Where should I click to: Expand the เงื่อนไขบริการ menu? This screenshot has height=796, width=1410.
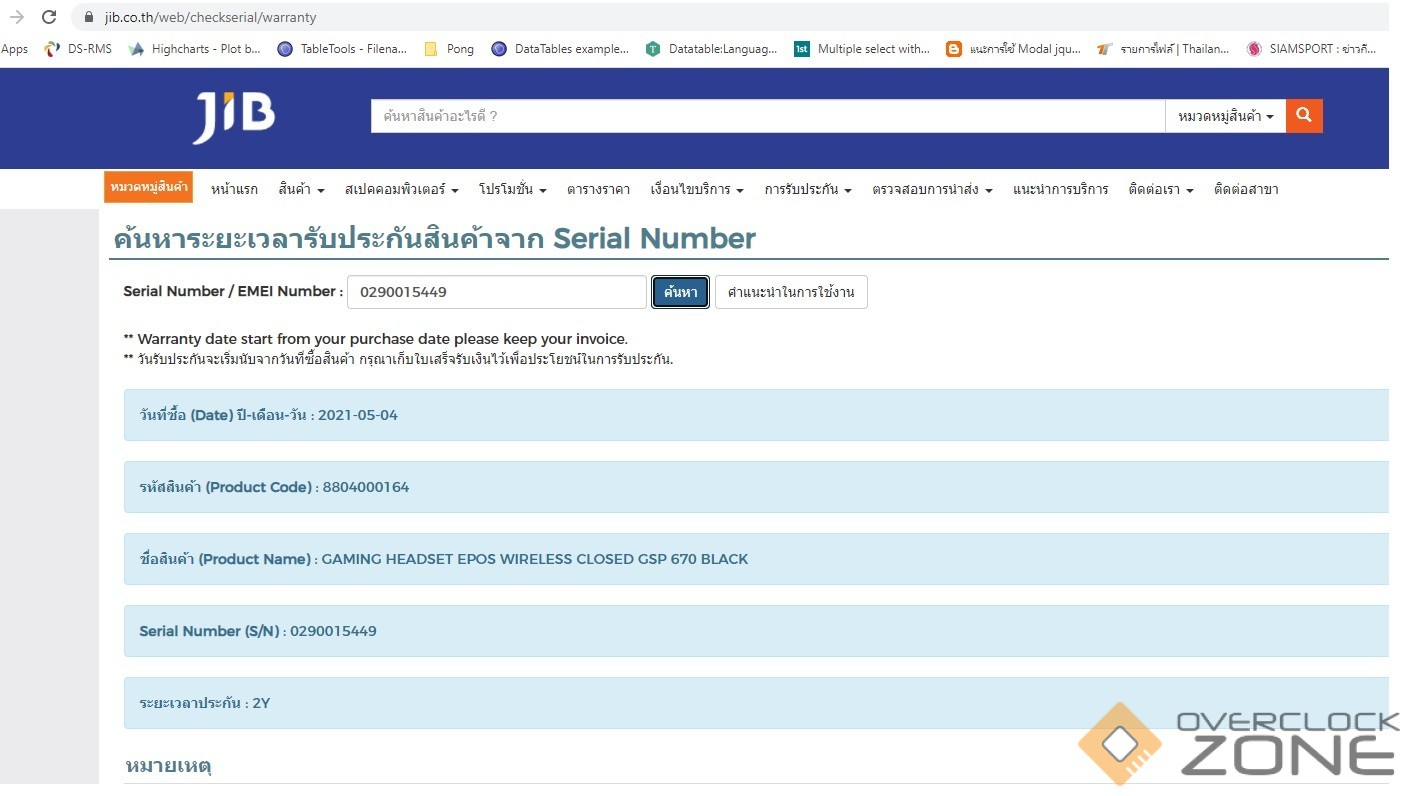click(x=697, y=189)
